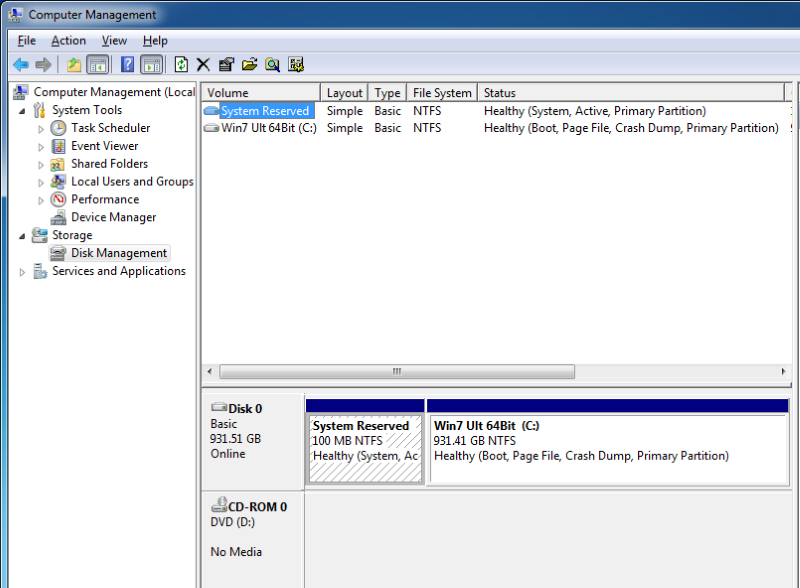Select Computer Management (Local) root node
The height and width of the screenshot is (588, 800).
[114, 92]
